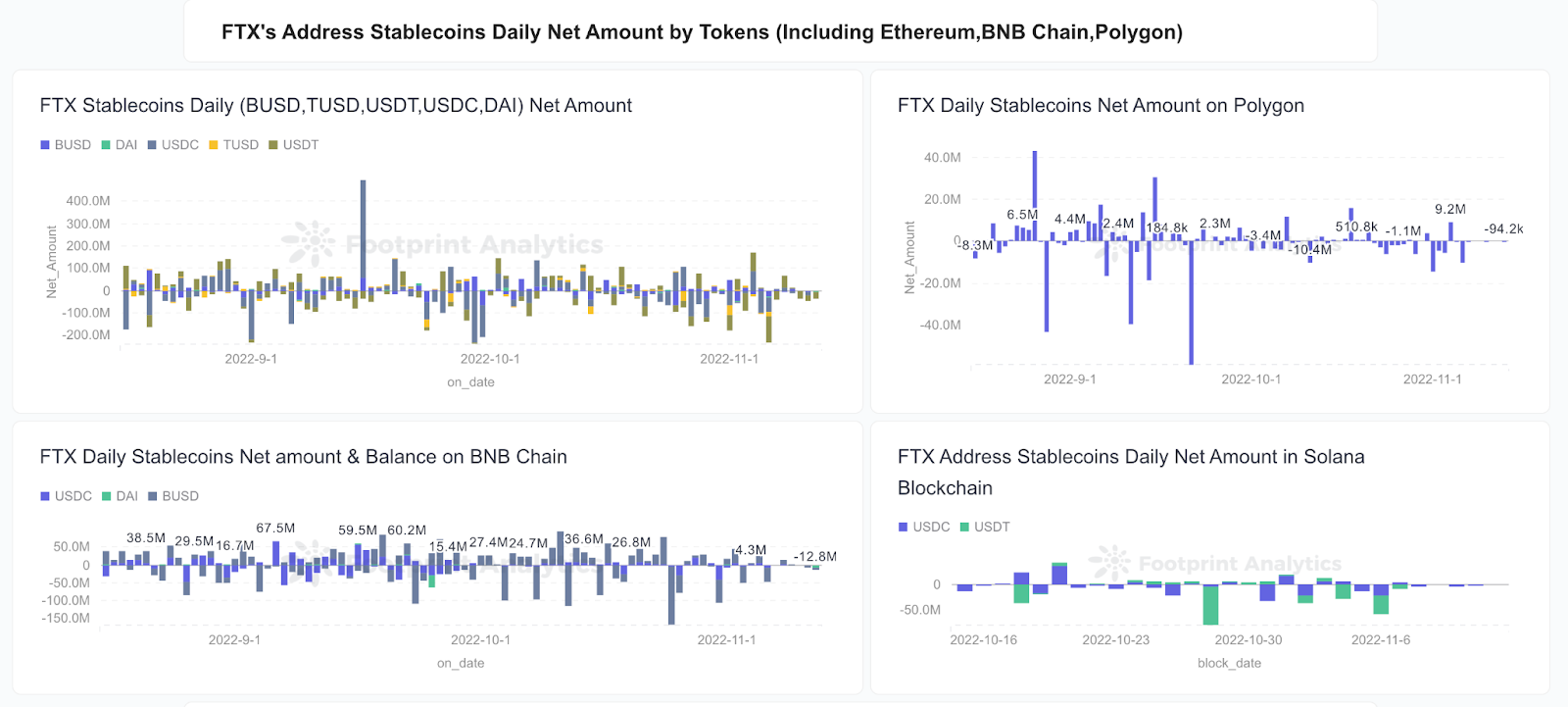Hide the BUSD series in BNB Chain legend
The height and width of the screenshot is (707, 1568).
(180, 496)
